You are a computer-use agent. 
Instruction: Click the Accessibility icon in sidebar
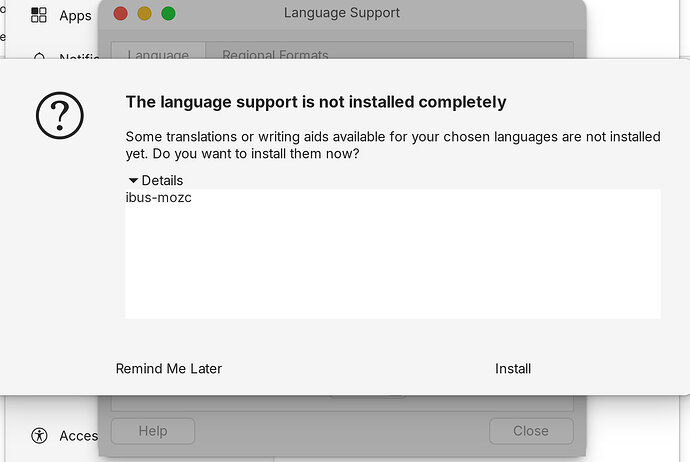pos(39,435)
